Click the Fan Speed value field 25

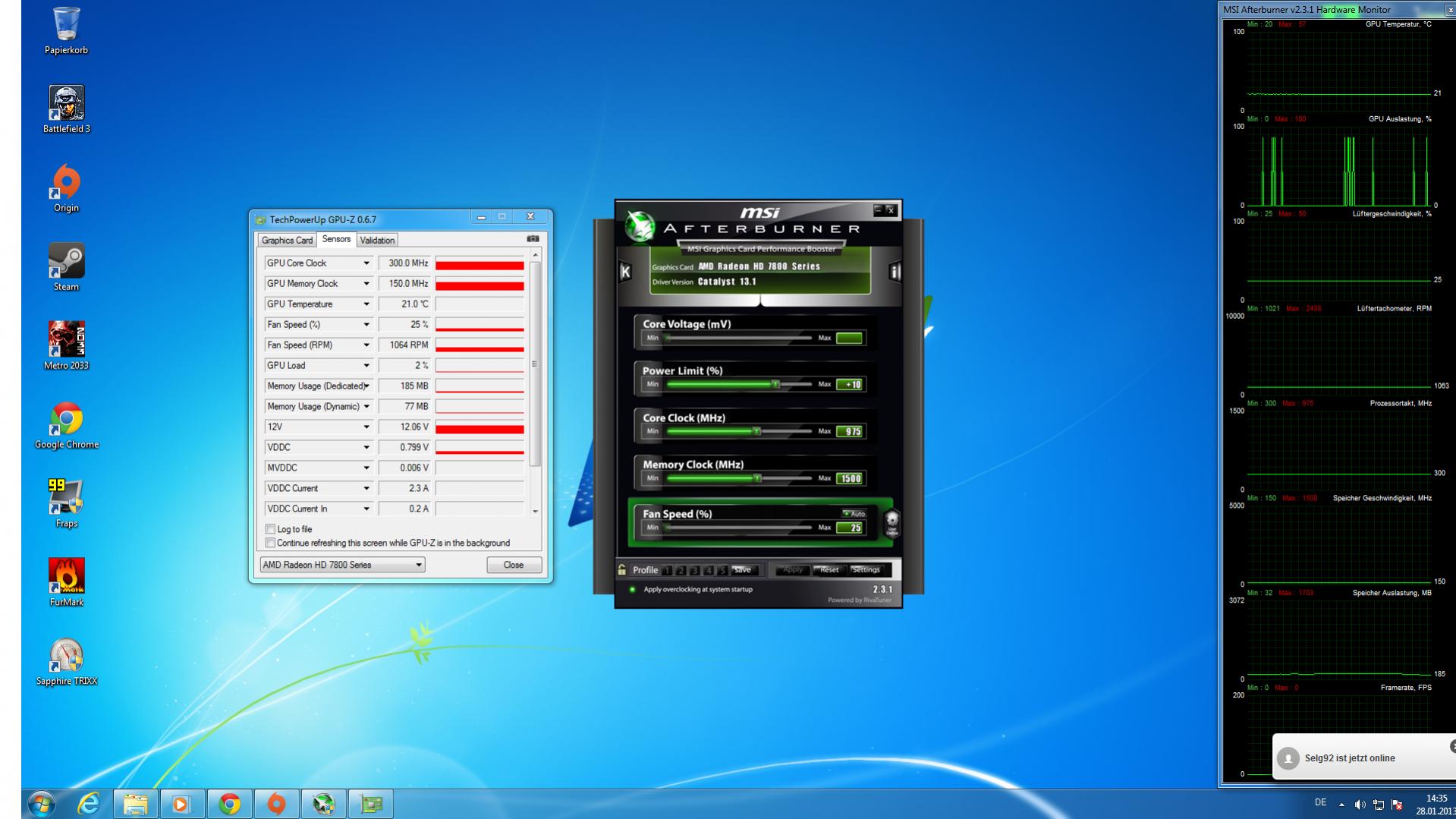(x=849, y=528)
